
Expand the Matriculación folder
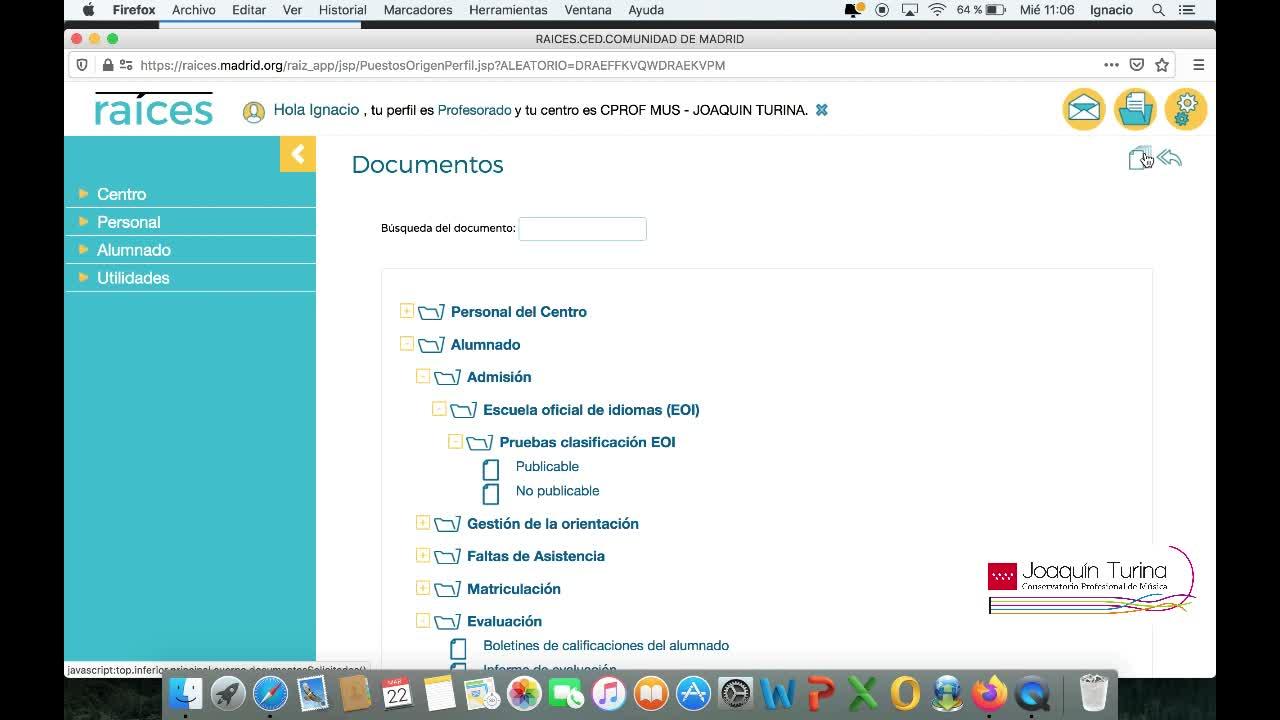tap(422, 587)
